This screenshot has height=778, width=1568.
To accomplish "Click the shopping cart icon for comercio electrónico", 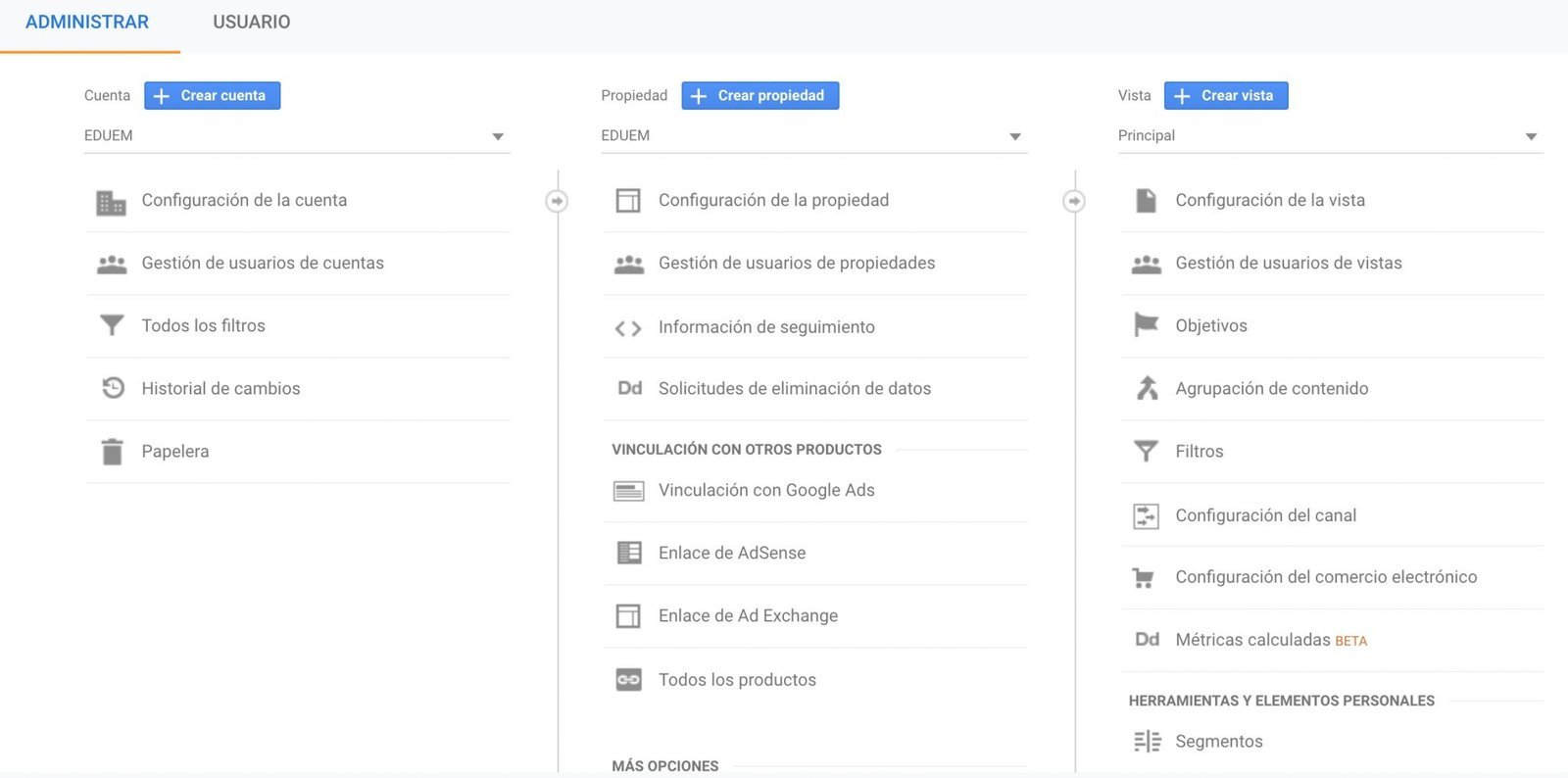I will 1143,578.
